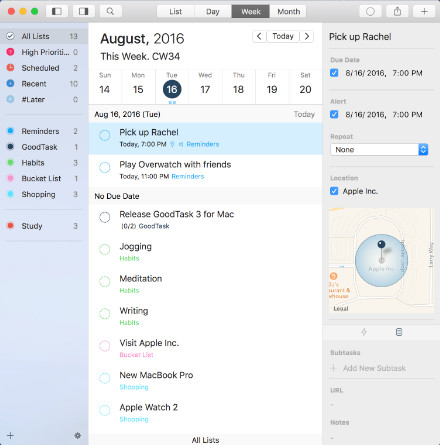Click the blue Recent list icon
Image resolution: width=440 pixels, height=445 pixels.
[x=10, y=83]
